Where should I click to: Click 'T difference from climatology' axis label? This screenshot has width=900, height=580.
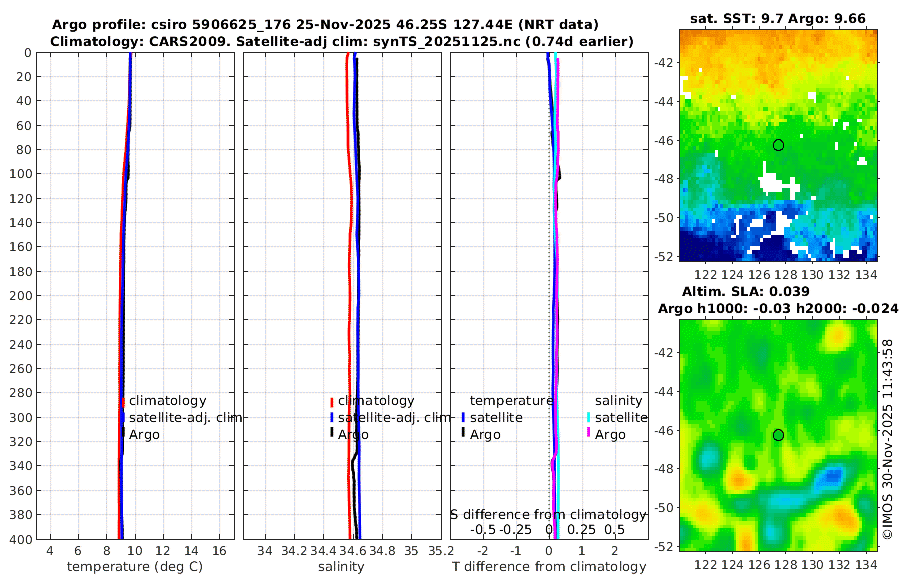pyautogui.click(x=549, y=567)
